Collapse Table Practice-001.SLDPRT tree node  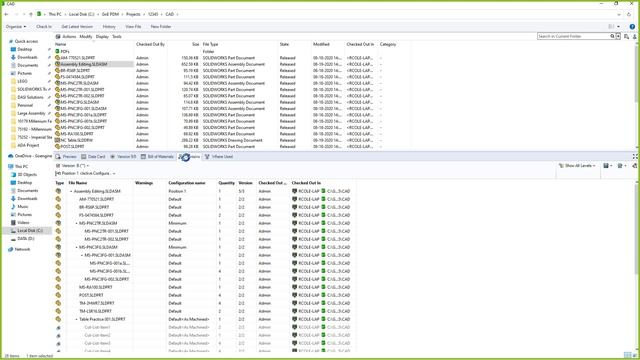click(x=76, y=319)
